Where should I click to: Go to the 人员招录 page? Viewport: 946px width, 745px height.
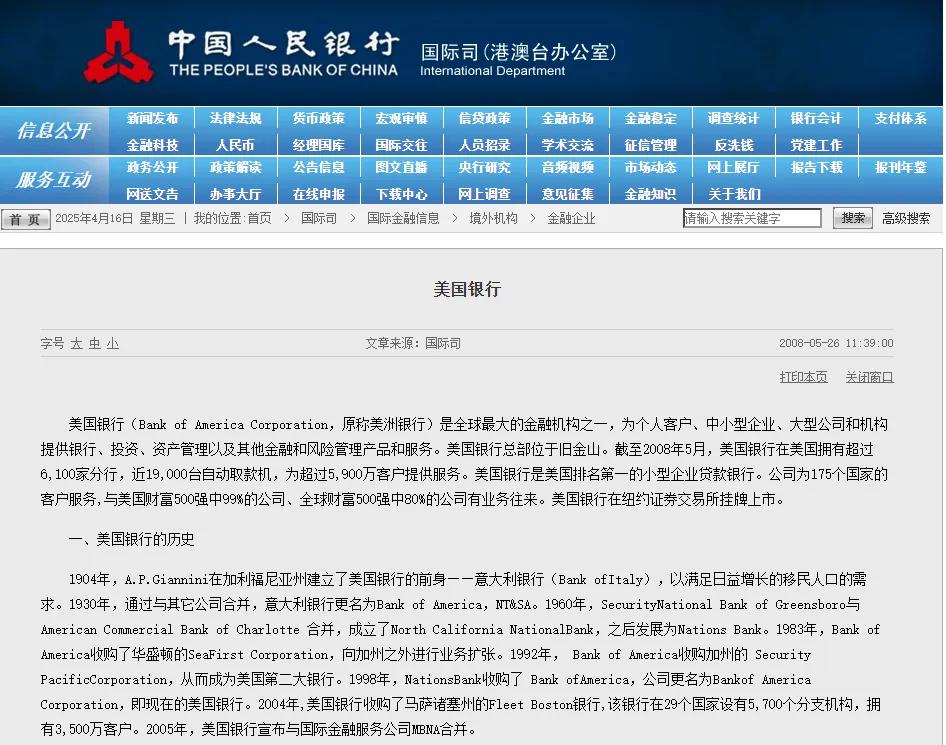484,145
